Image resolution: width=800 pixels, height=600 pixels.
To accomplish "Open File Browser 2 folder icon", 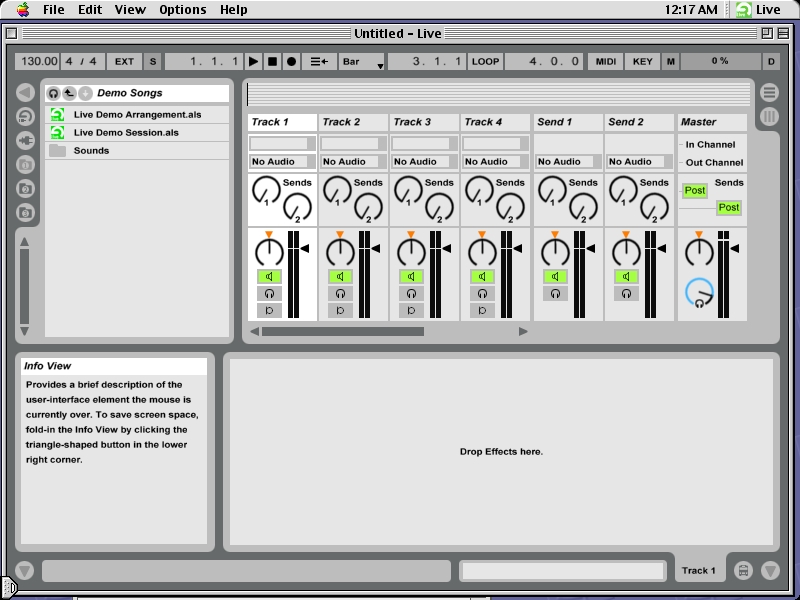I will (25, 188).
